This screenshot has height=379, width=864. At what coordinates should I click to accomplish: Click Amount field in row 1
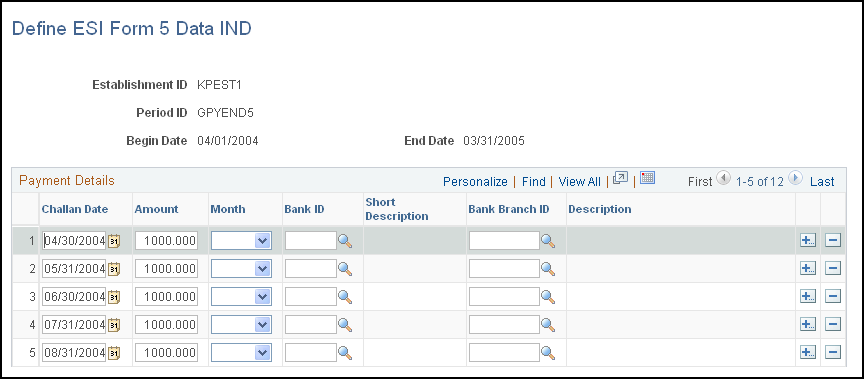pos(166,241)
